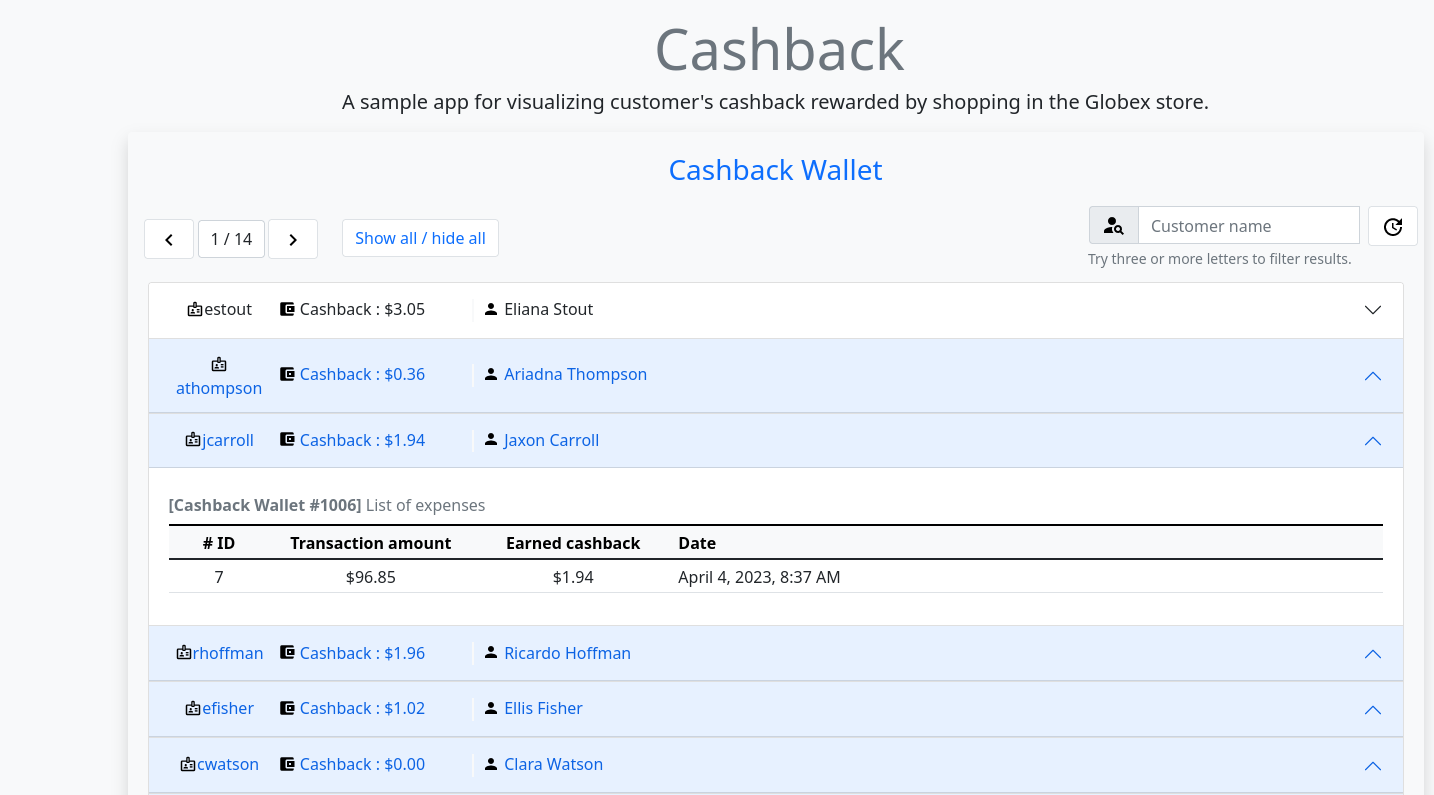Click username jcarroll

[x=228, y=440]
